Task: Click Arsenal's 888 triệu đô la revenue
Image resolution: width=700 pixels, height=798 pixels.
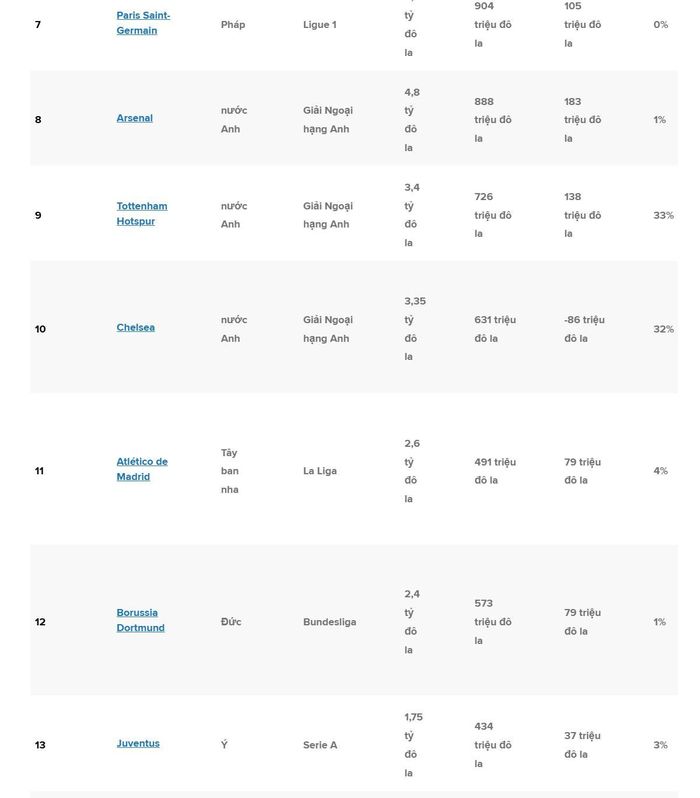Action: [x=493, y=120]
